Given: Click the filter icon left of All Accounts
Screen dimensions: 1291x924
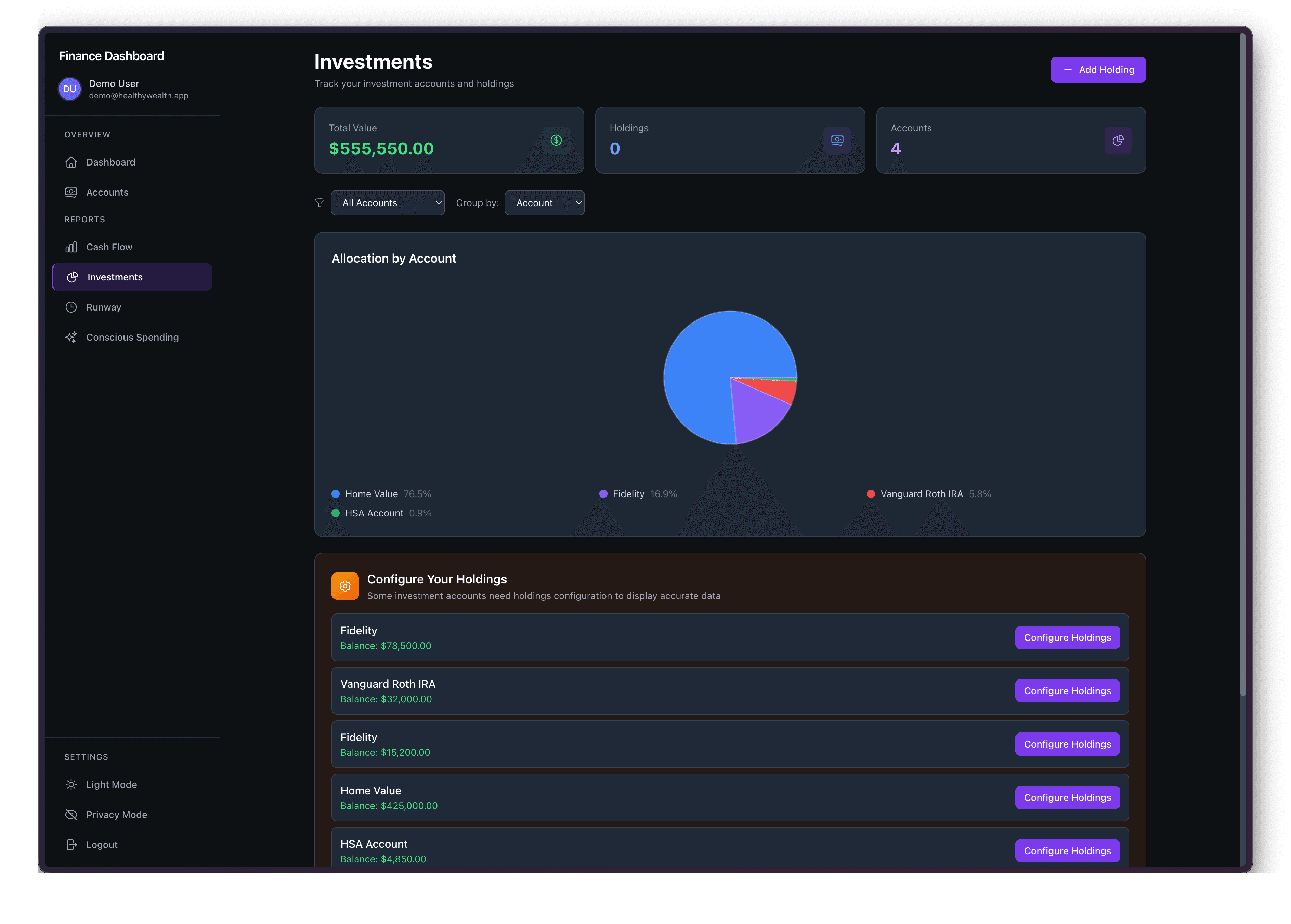Looking at the screenshot, I should tap(320, 202).
